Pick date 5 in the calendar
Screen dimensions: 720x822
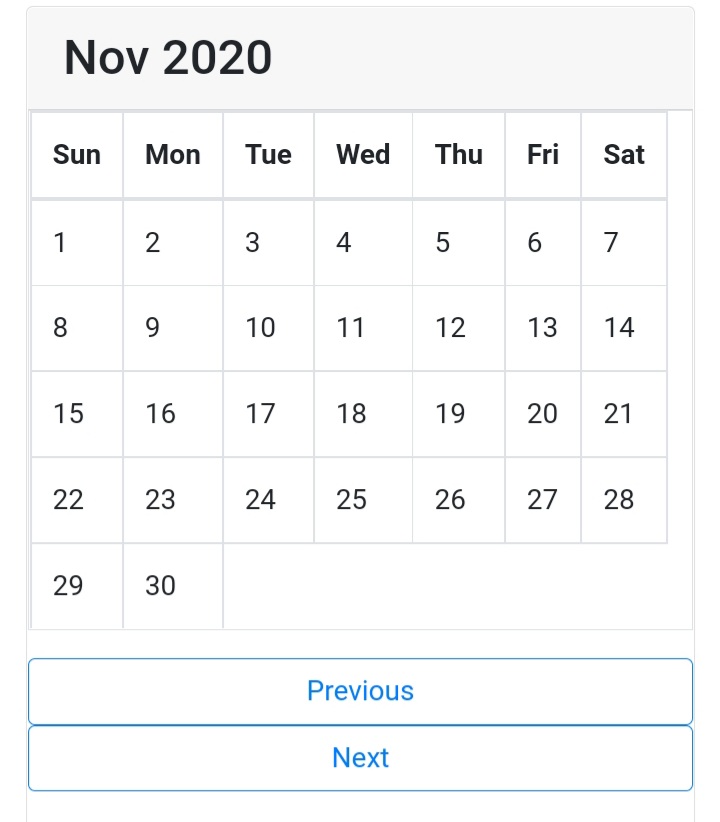coord(443,243)
